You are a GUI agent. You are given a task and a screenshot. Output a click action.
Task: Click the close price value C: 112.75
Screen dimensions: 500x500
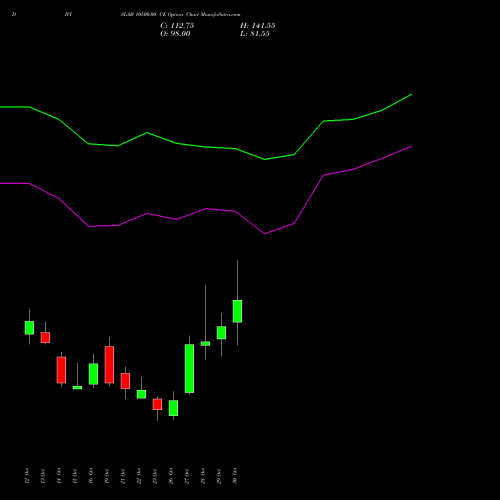[177, 26]
